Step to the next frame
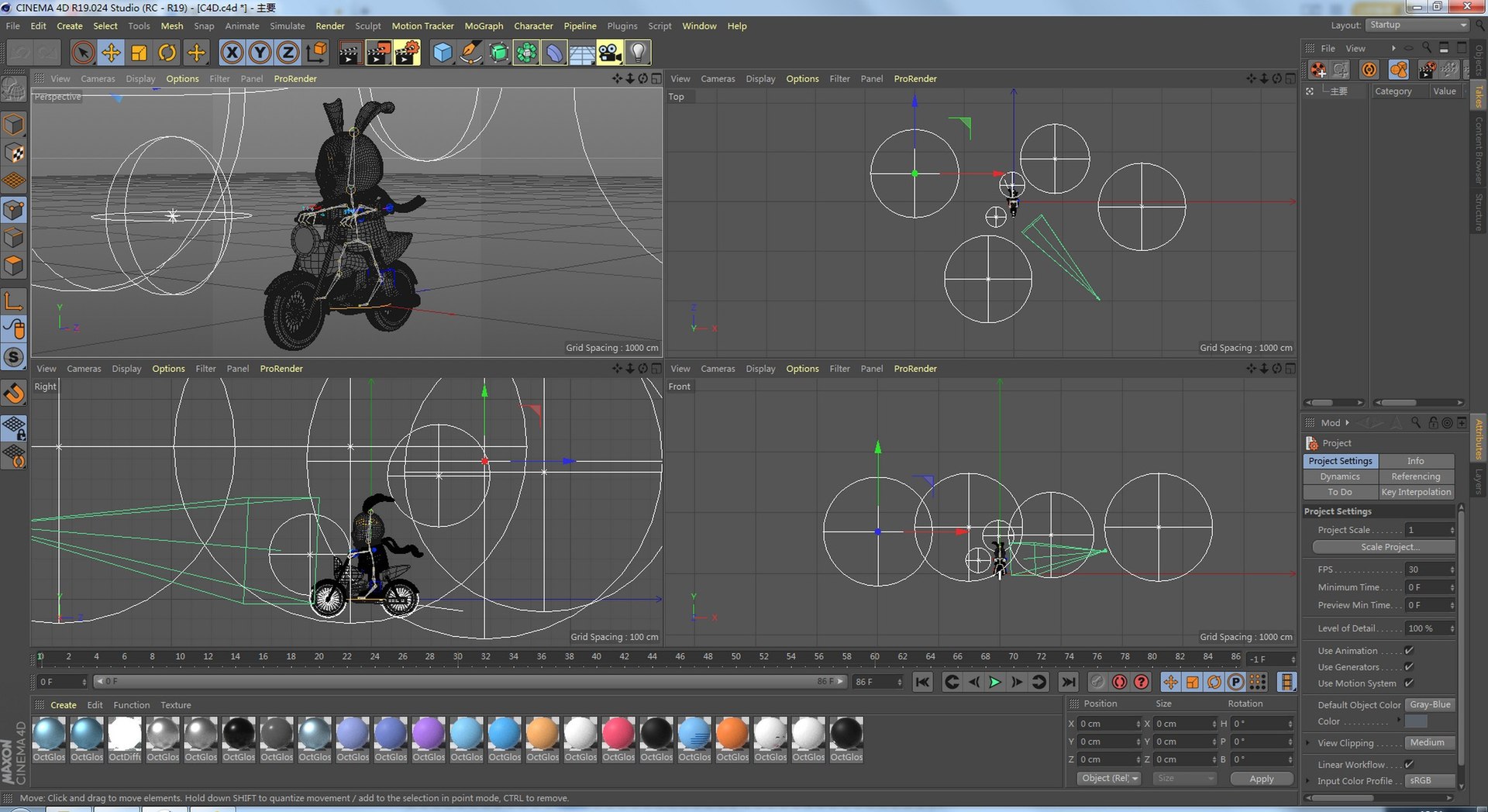This screenshot has width=1488, height=812. click(1017, 682)
